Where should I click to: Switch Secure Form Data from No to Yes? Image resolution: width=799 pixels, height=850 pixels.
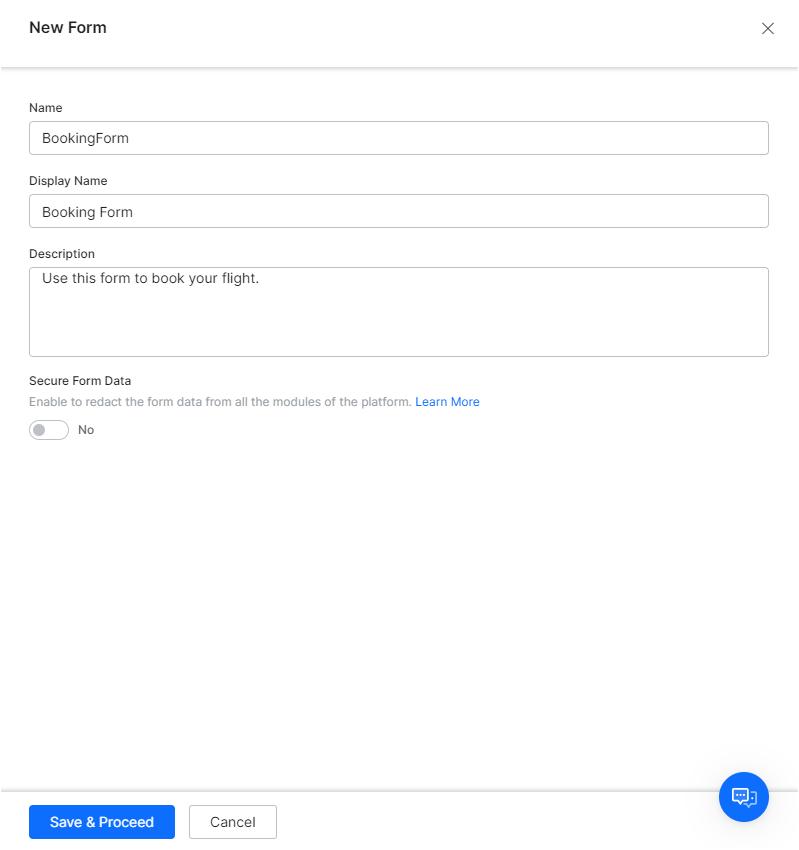(48, 429)
